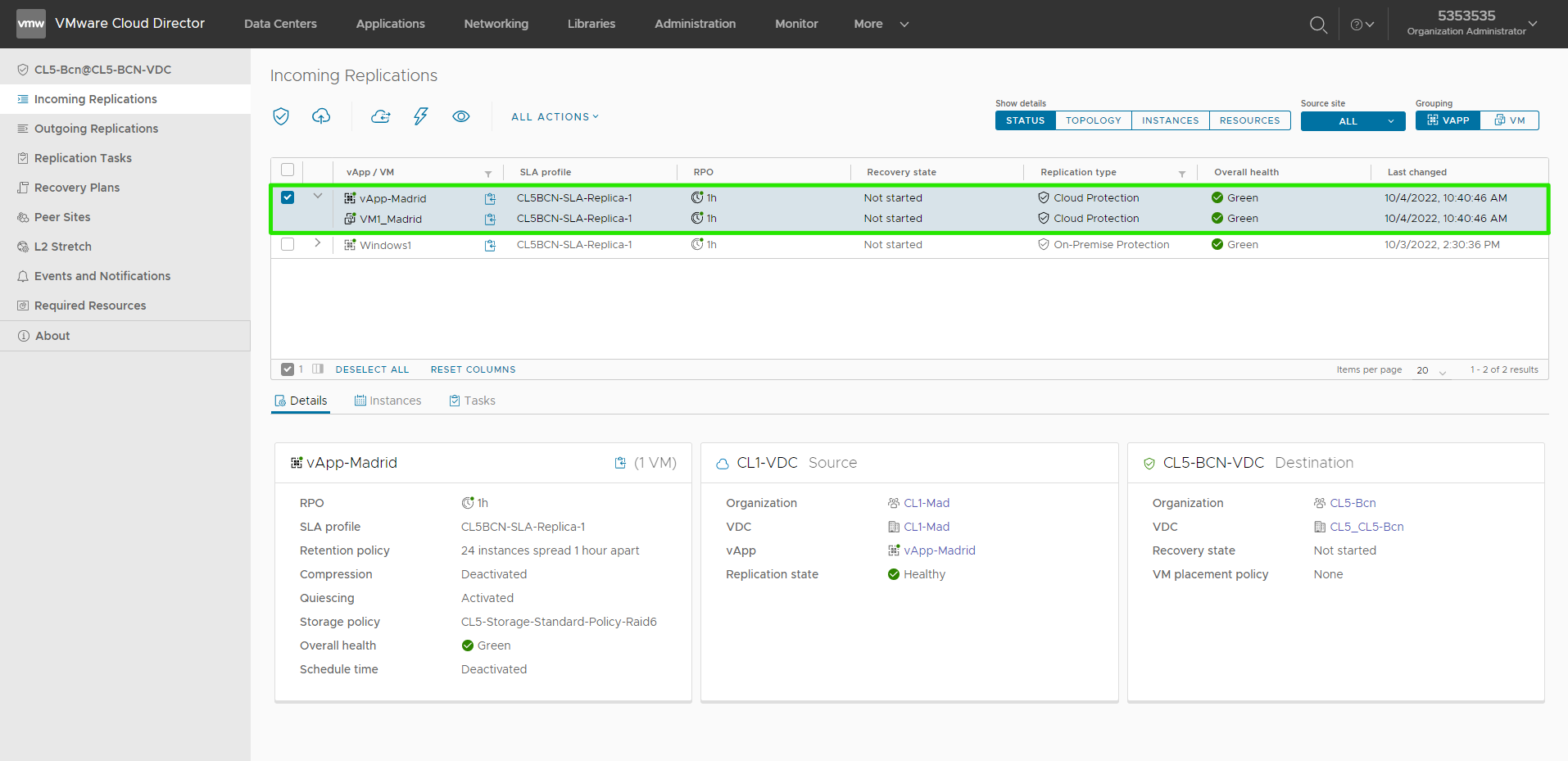Collapse the vApp-Madrid row
The image size is (1568, 761).
pos(318,197)
